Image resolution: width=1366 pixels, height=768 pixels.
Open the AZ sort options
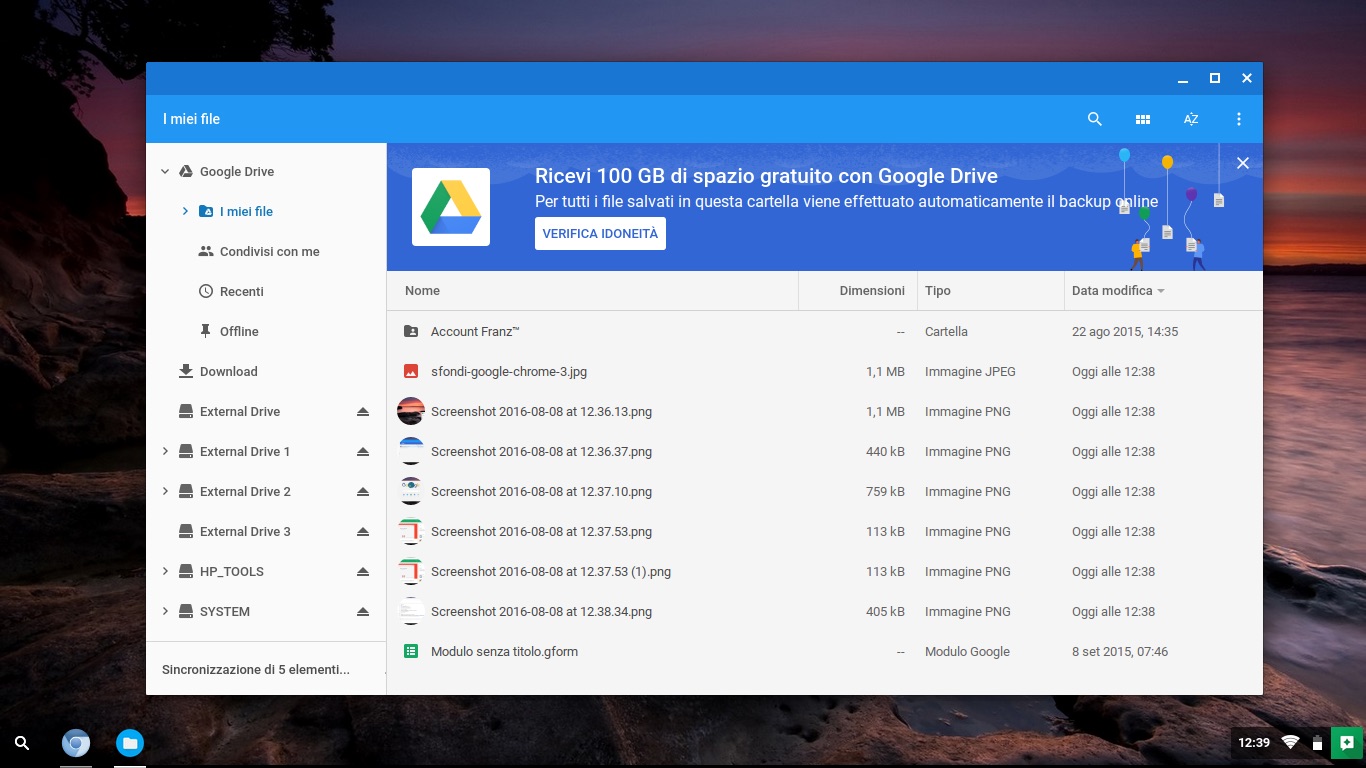[1191, 119]
